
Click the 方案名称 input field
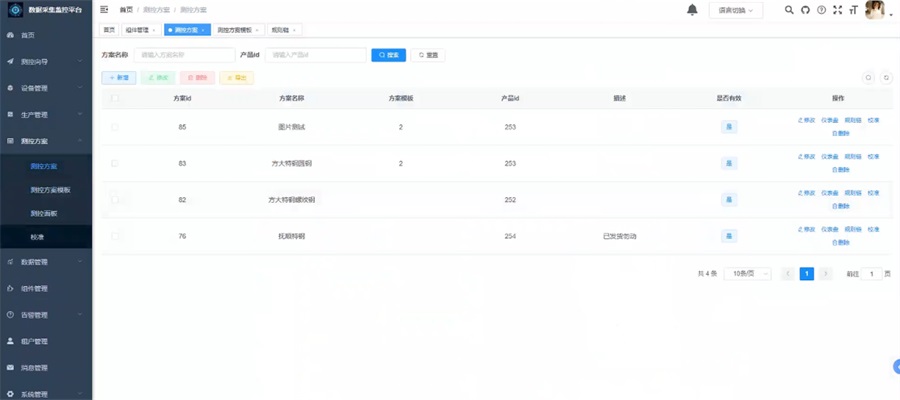pyautogui.click(x=172, y=55)
